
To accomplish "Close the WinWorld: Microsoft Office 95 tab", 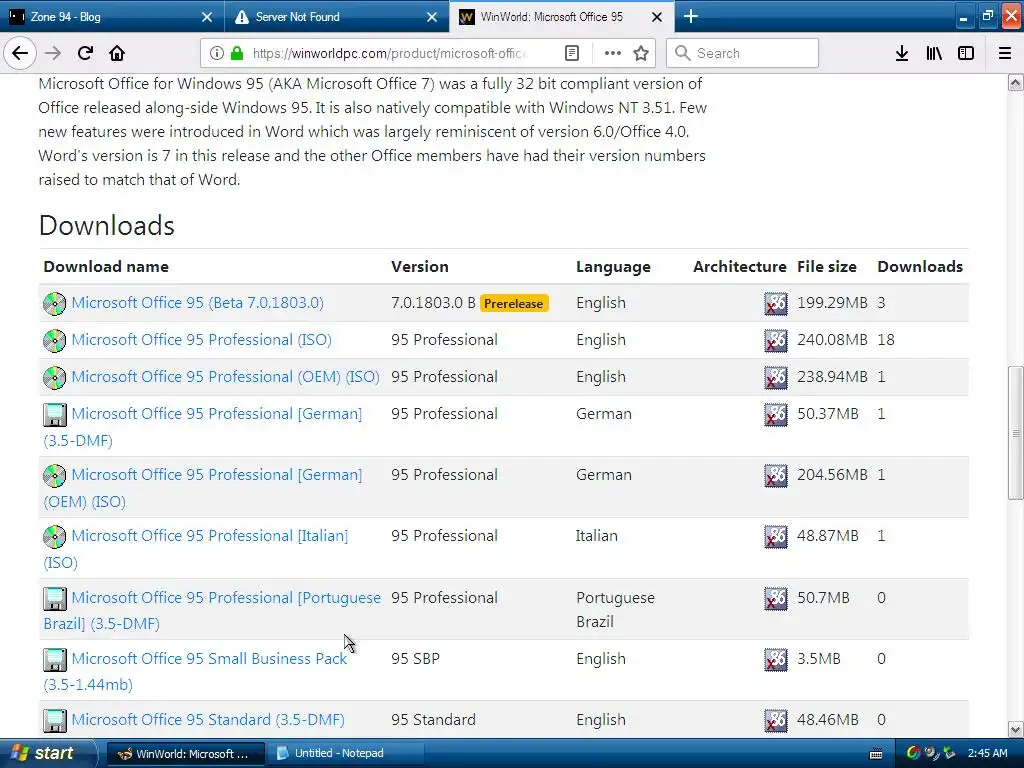I will pos(657,17).
